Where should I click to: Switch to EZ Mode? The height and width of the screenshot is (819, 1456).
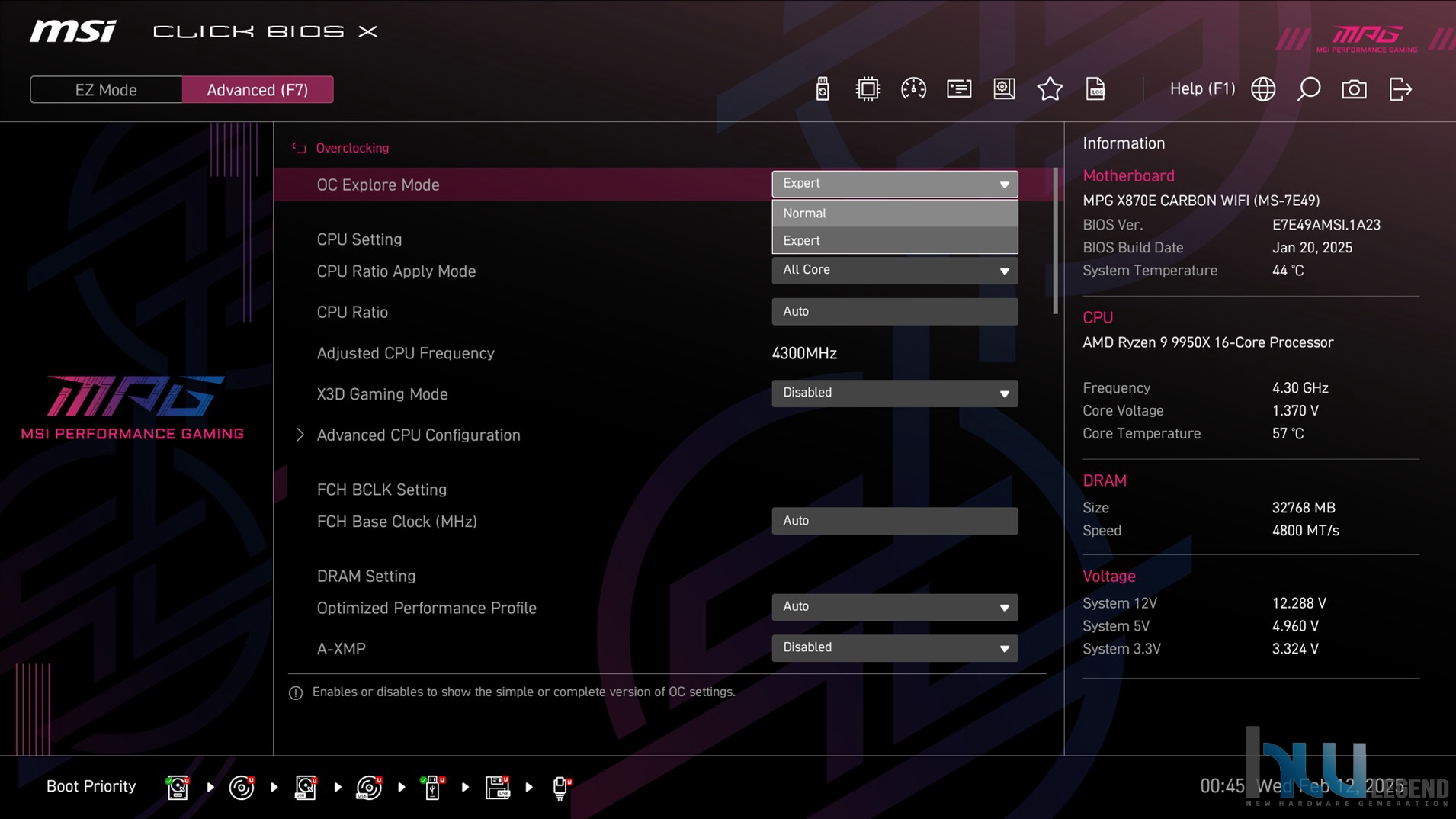coord(106,90)
